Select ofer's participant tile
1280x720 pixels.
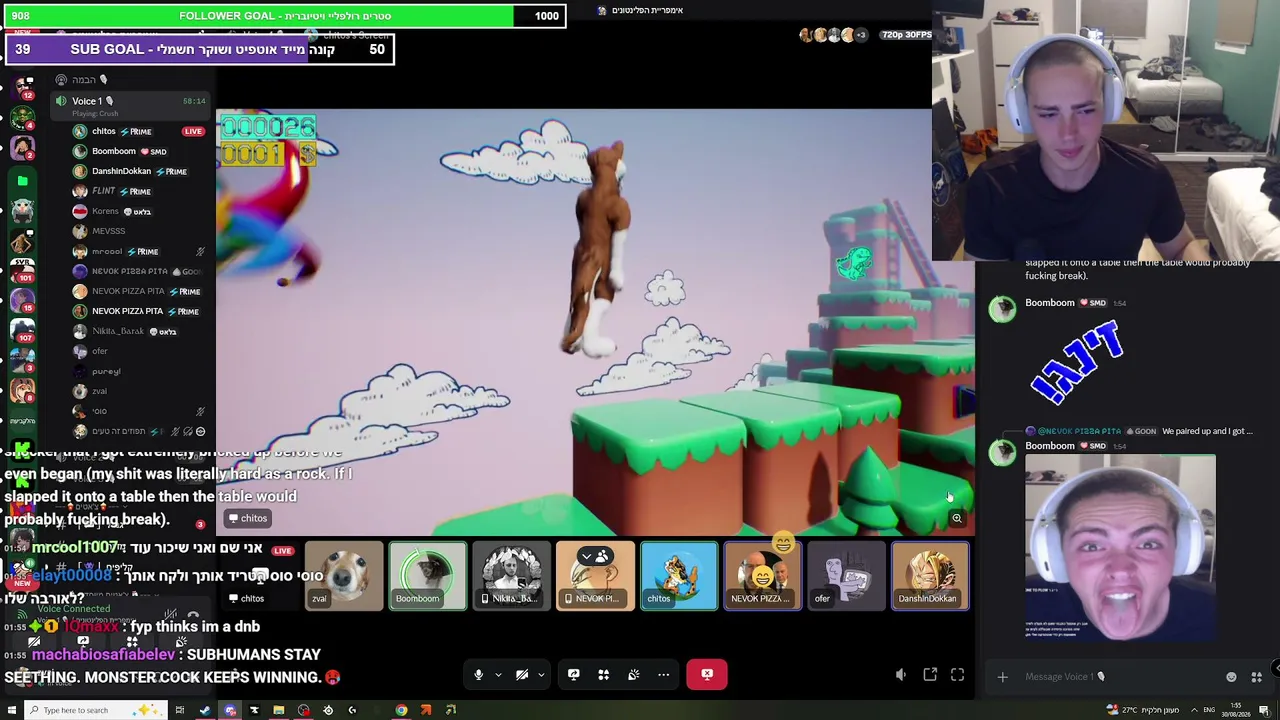[847, 576]
